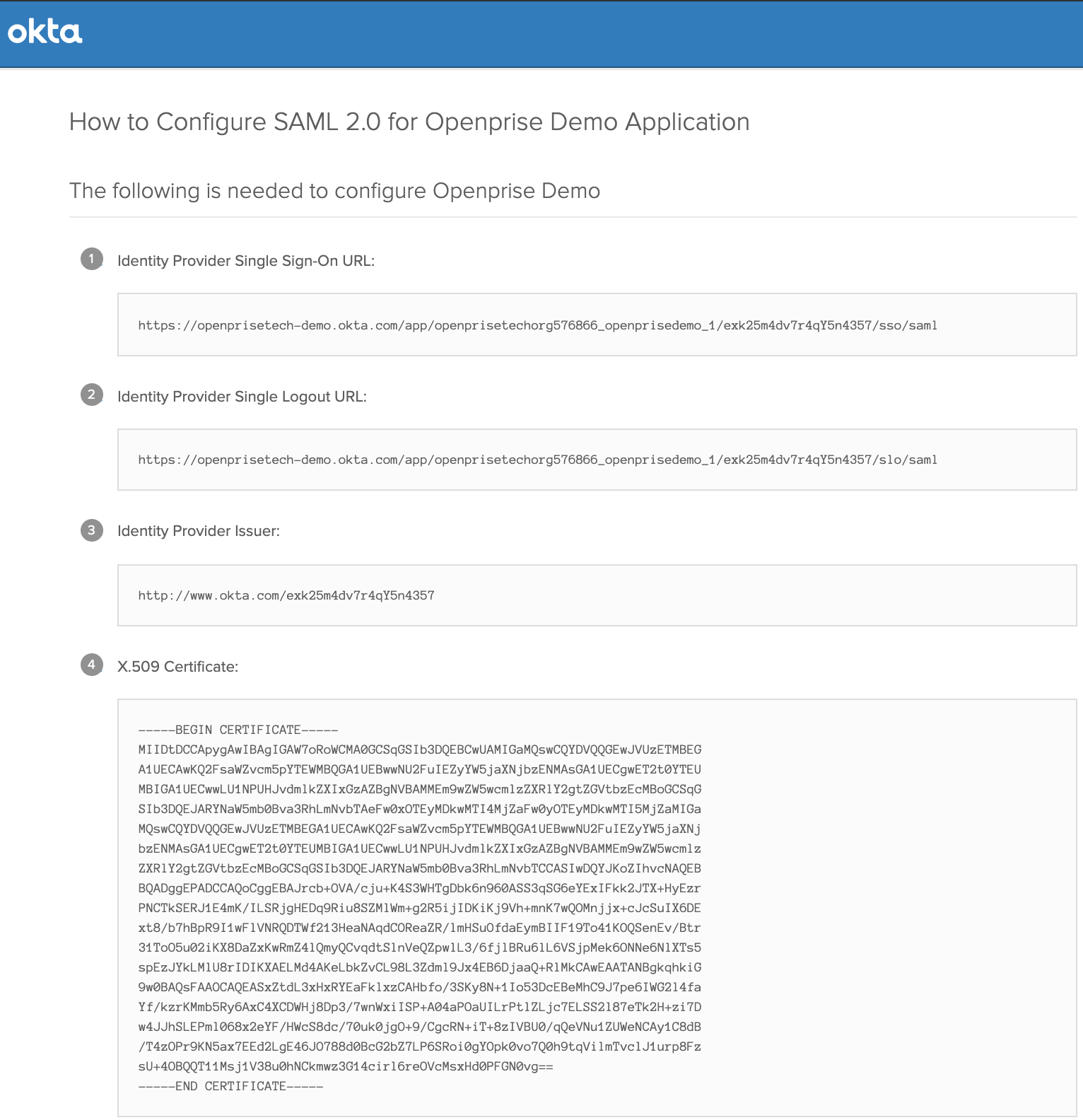The image size is (1083, 1120).
Task: Click first certificate line starting MIIDtDCCApyg
Action: click(x=420, y=749)
